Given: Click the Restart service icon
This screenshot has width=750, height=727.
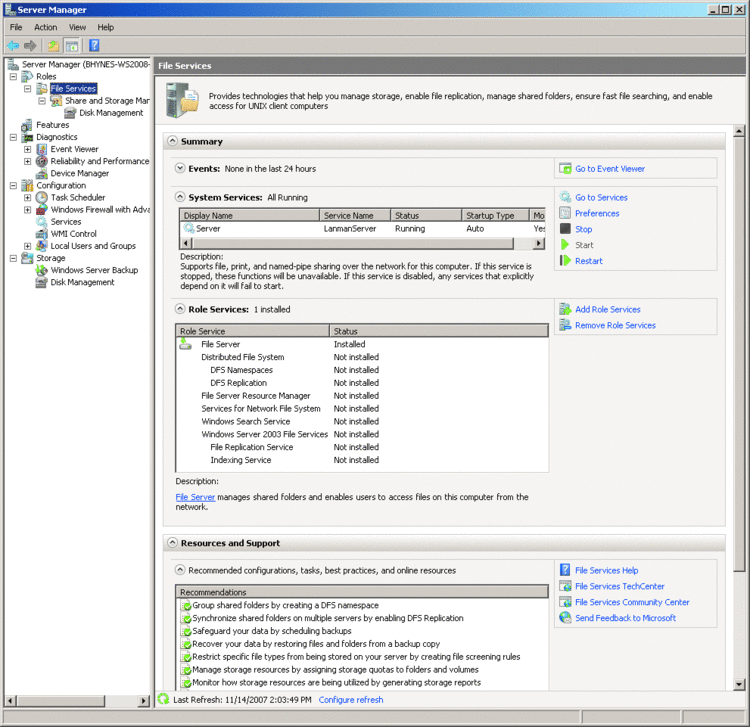Looking at the screenshot, I should tap(566, 261).
